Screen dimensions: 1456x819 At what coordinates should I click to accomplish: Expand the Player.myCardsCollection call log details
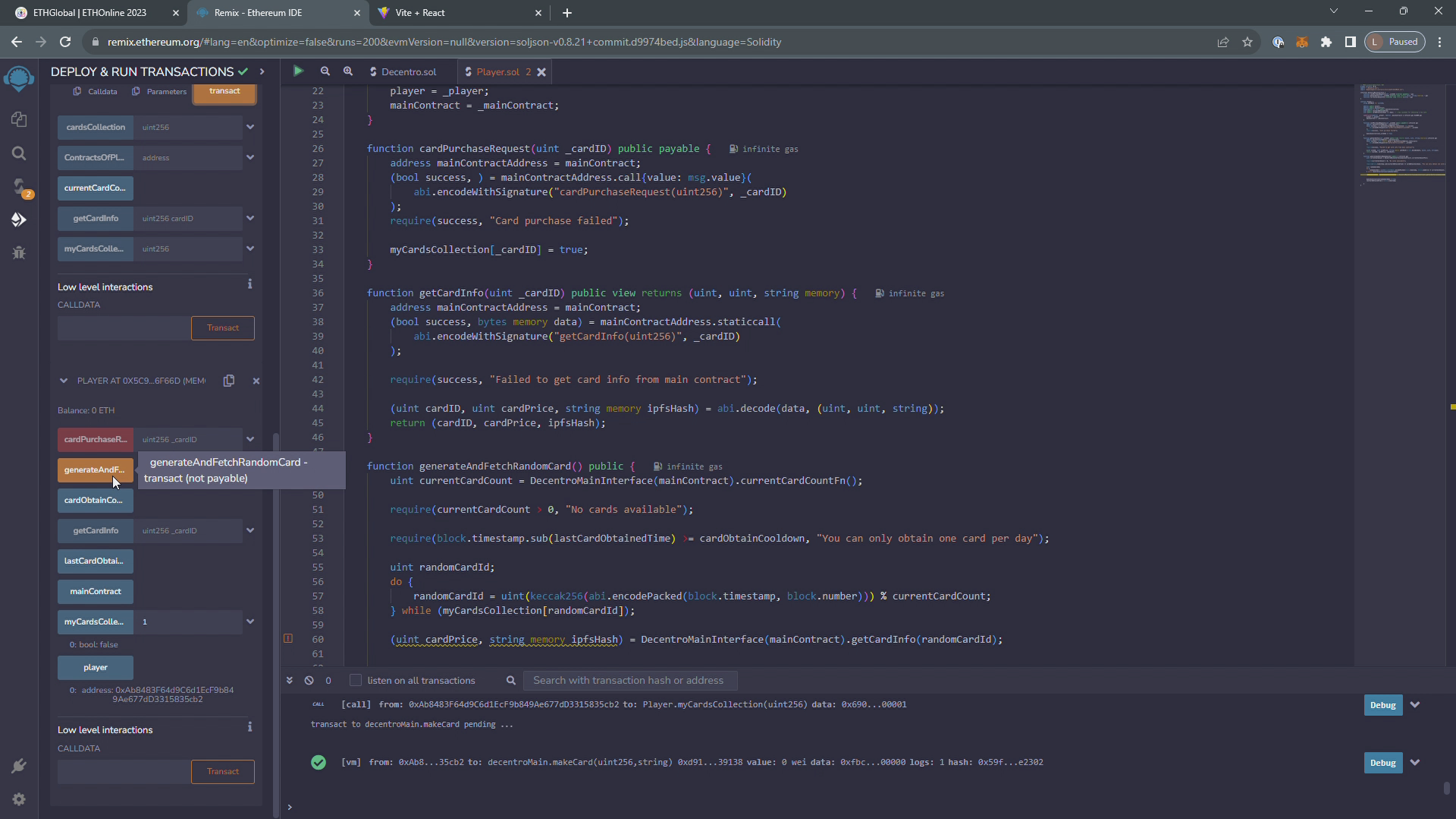point(1415,704)
